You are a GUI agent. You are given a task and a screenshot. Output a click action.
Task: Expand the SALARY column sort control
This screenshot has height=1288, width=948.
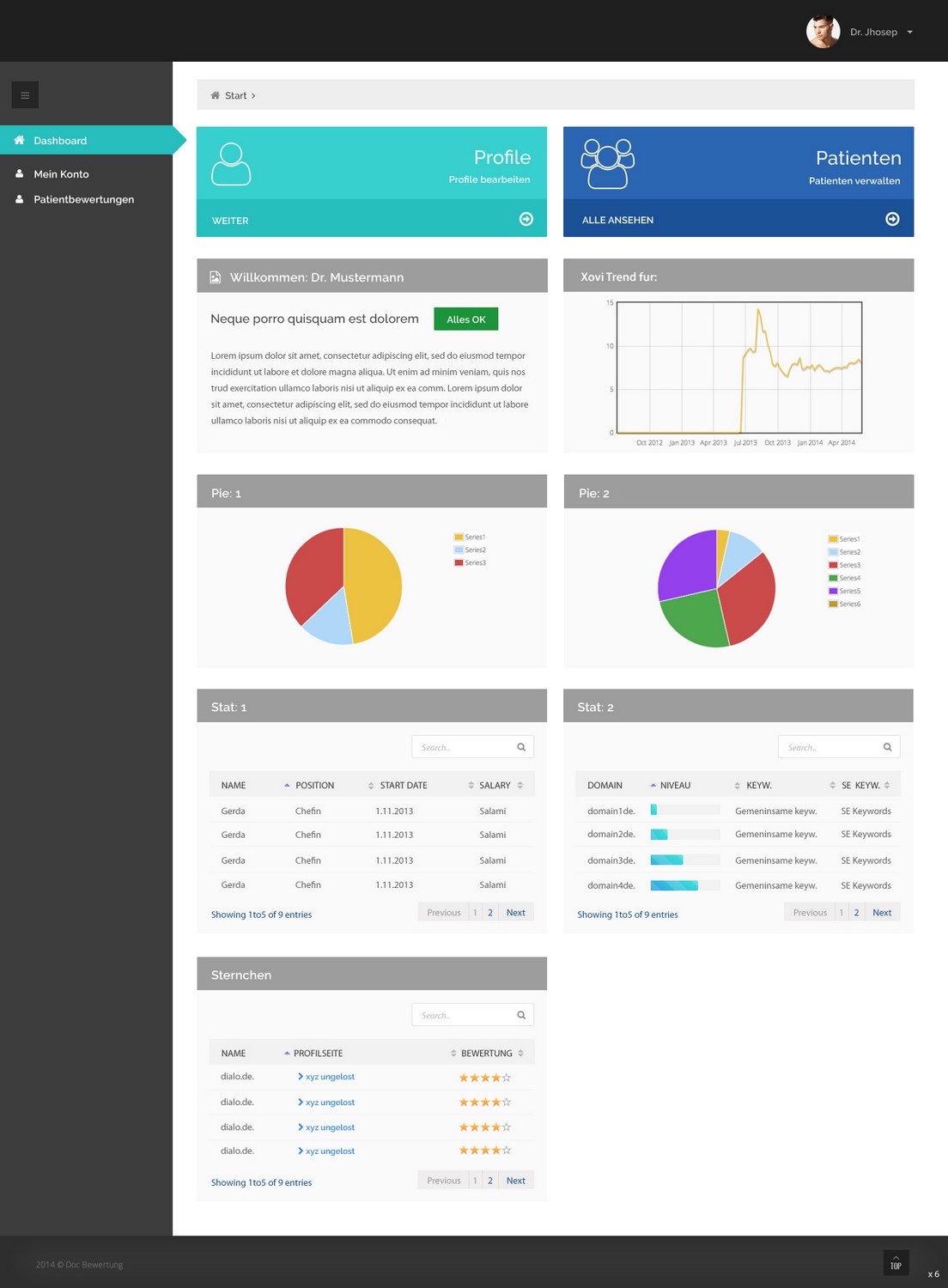[x=520, y=784]
